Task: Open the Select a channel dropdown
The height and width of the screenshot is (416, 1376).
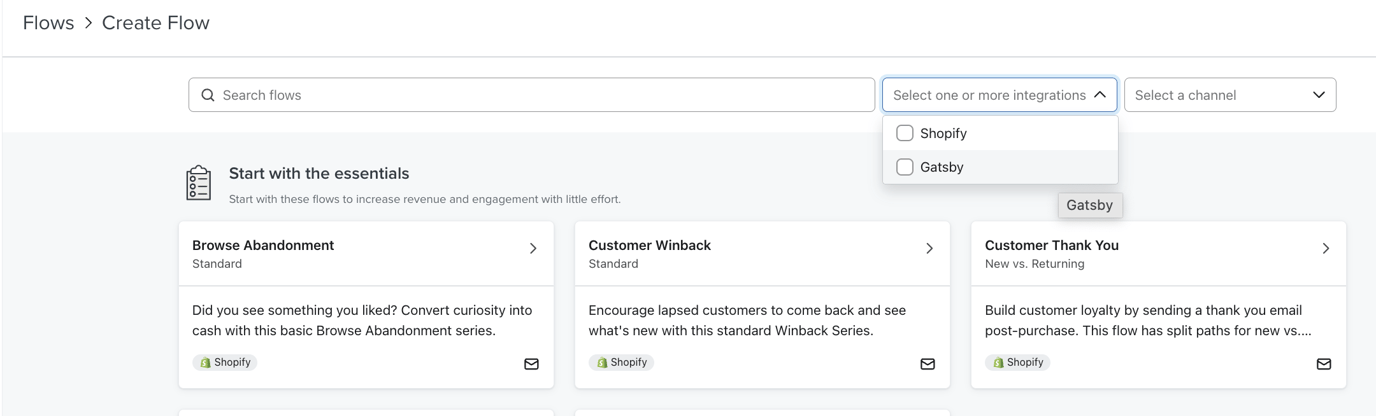Action: [1230, 95]
